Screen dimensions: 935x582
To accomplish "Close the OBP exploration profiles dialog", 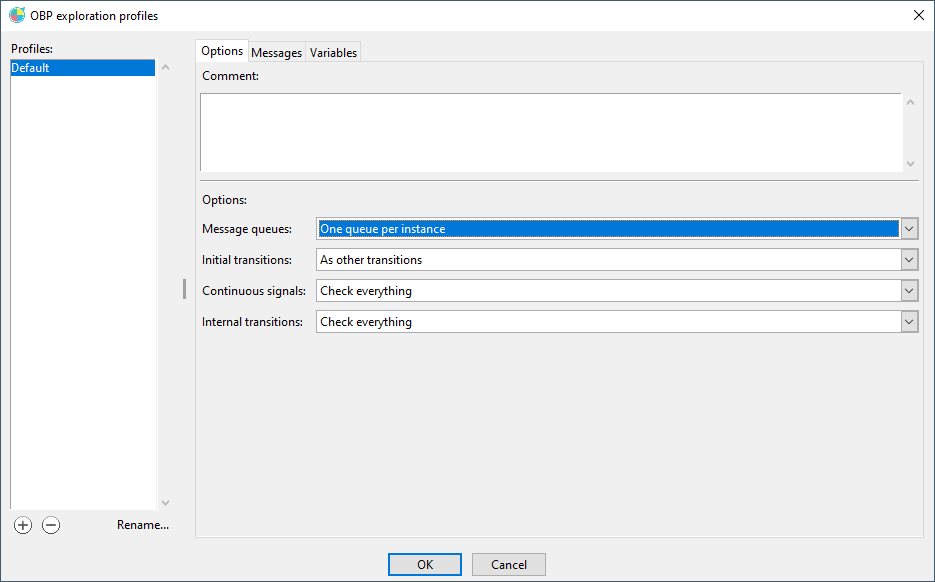I will [919, 16].
